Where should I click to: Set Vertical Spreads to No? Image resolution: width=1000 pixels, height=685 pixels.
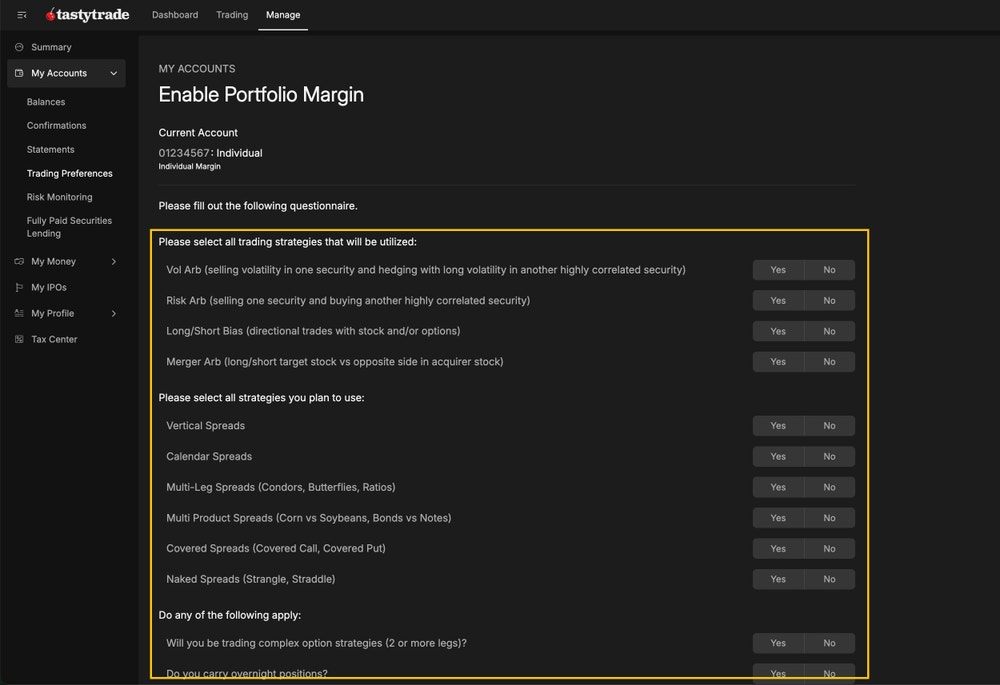(x=829, y=425)
